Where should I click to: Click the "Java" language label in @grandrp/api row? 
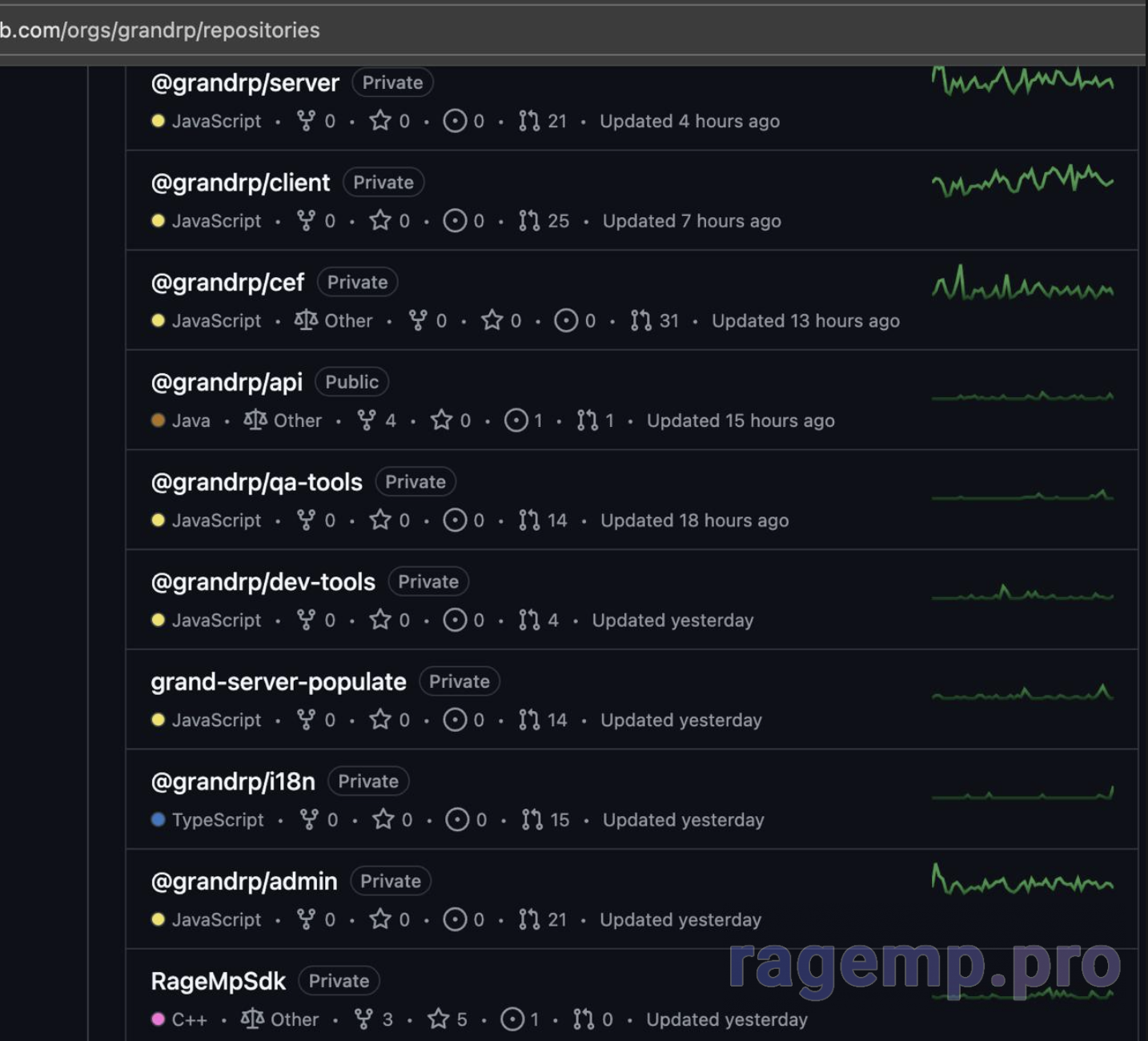[191, 420]
